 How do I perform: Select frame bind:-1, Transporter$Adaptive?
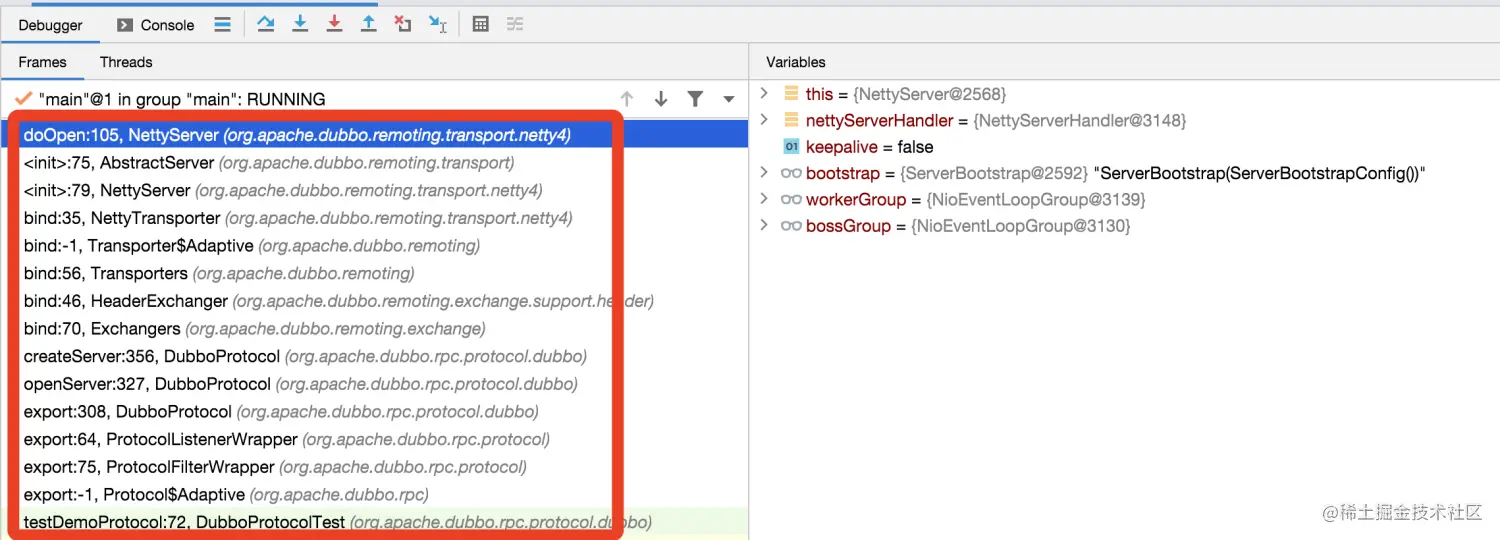374,245
